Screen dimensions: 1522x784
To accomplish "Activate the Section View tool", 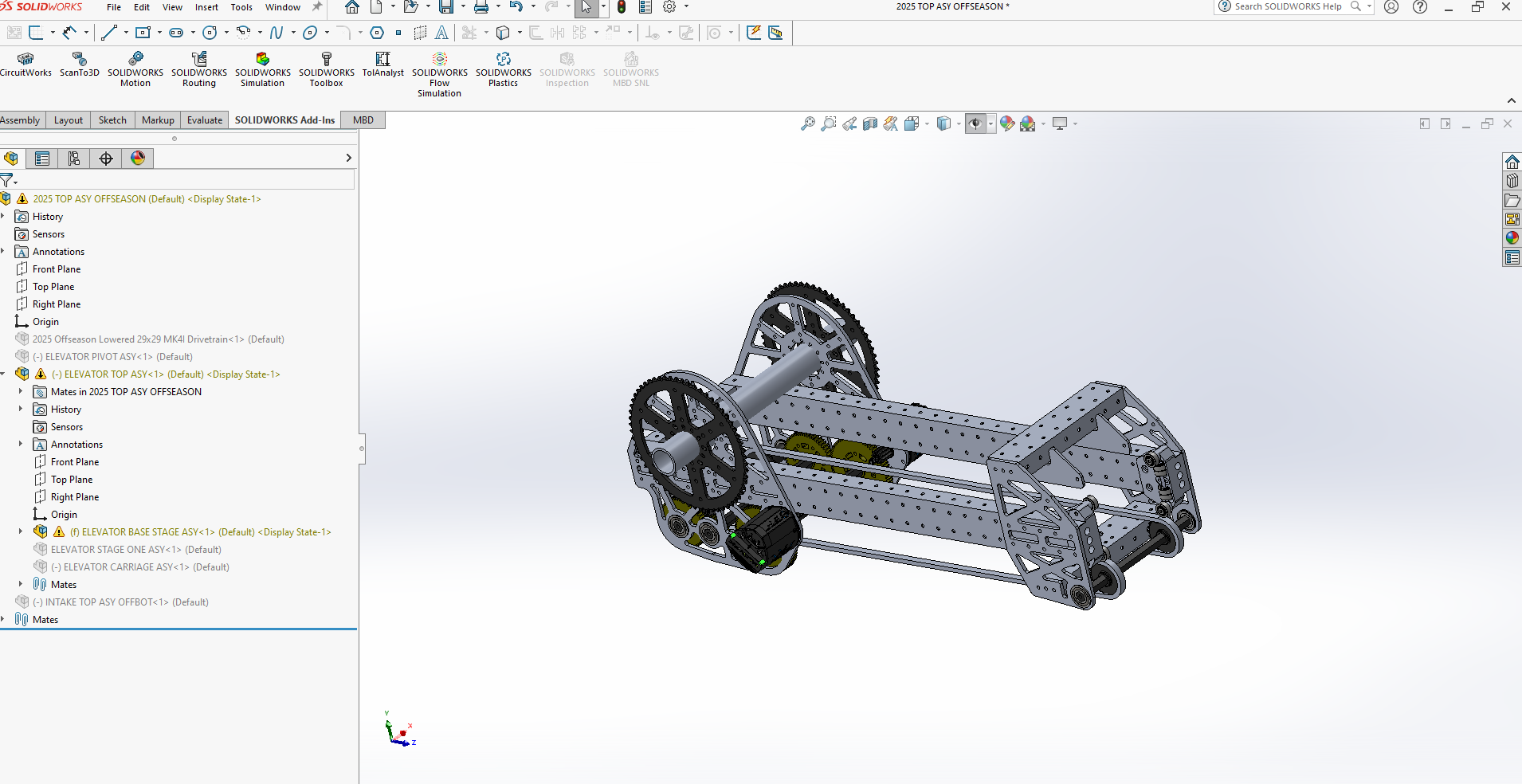I will (870, 123).
